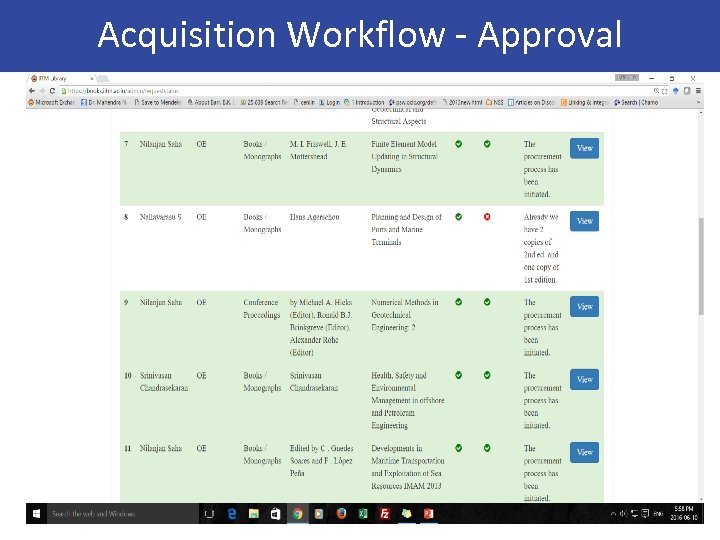View request 9 Numerical Methods in Geotechnical Engineering
Image resolution: width=720 pixels, height=540 pixels.
tap(585, 307)
